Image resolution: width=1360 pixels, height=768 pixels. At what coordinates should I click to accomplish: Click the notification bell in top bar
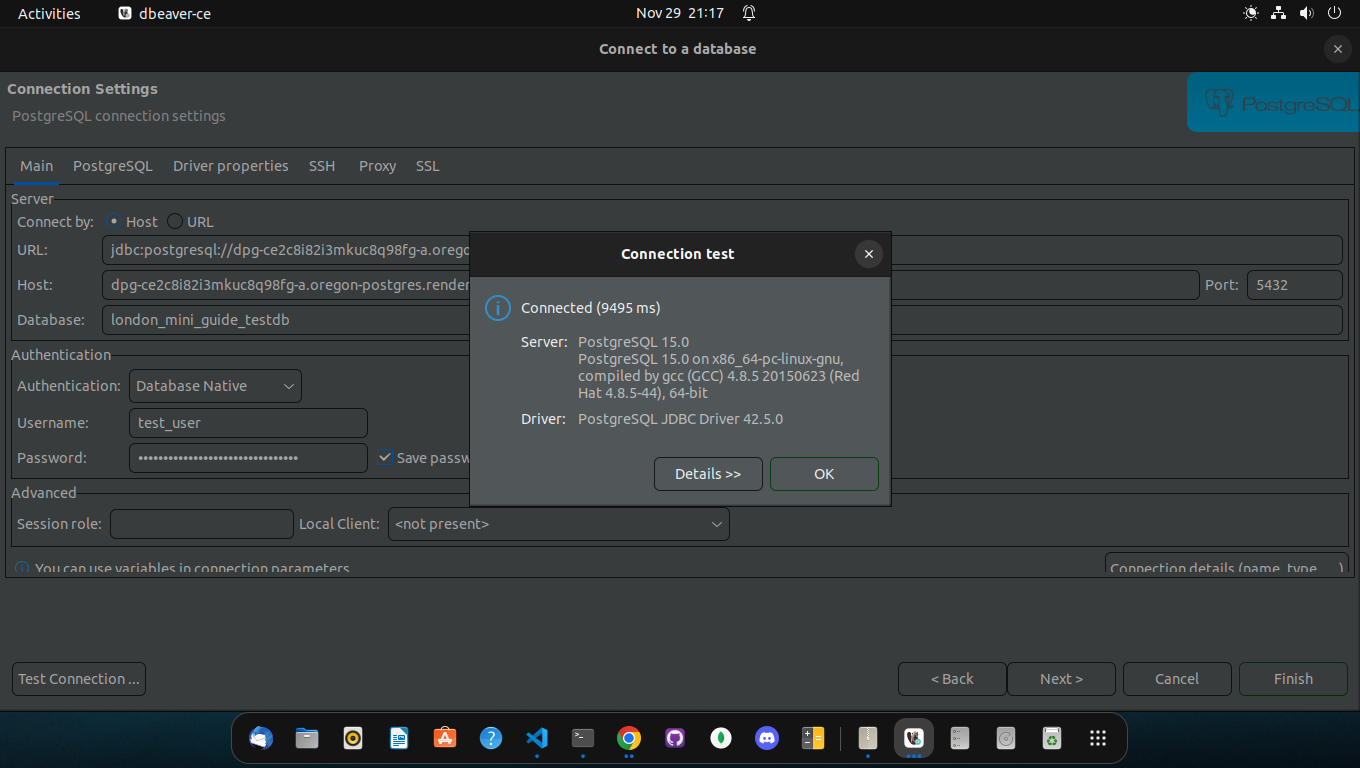(x=749, y=13)
